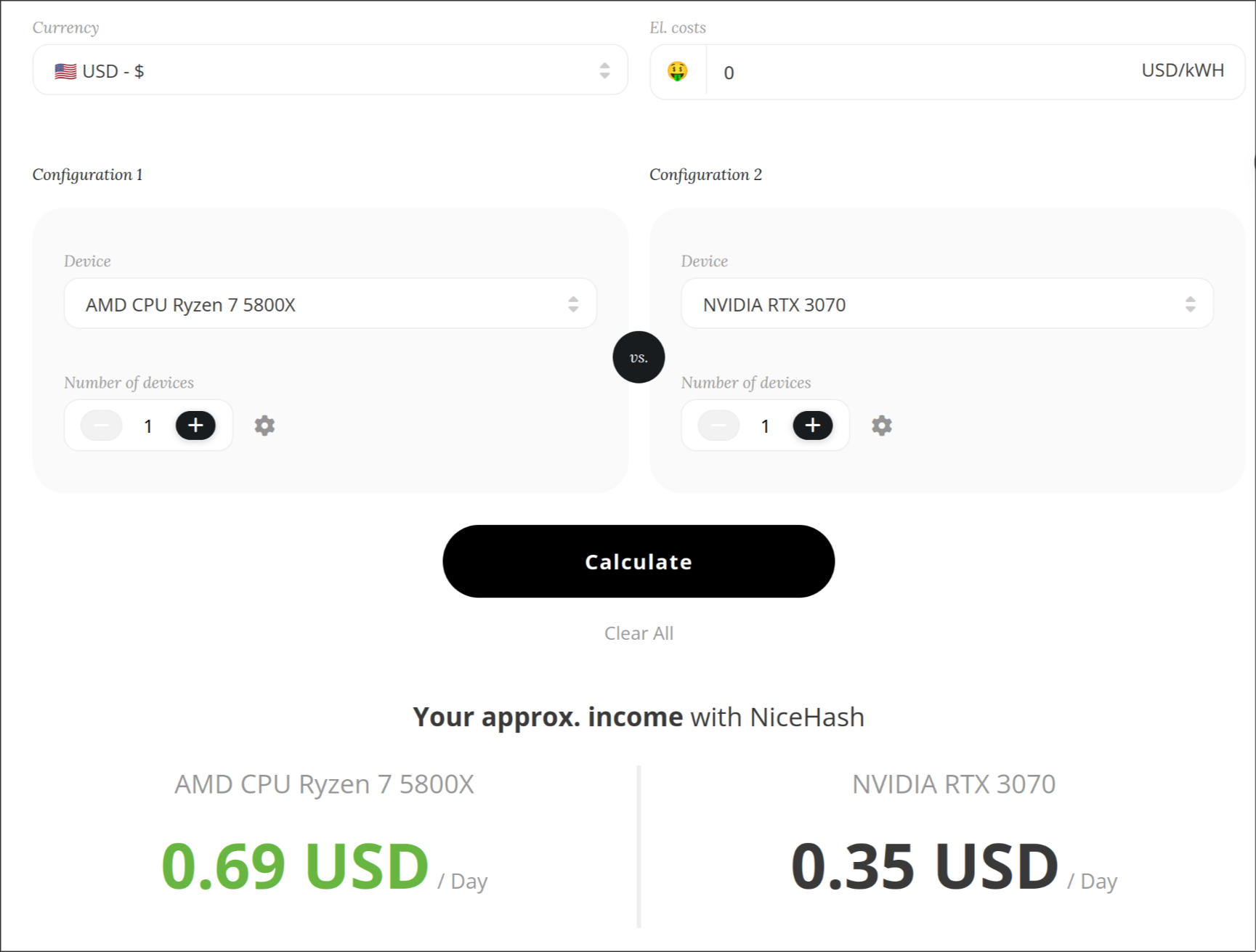Click the money-face emoji icon

tap(678, 71)
